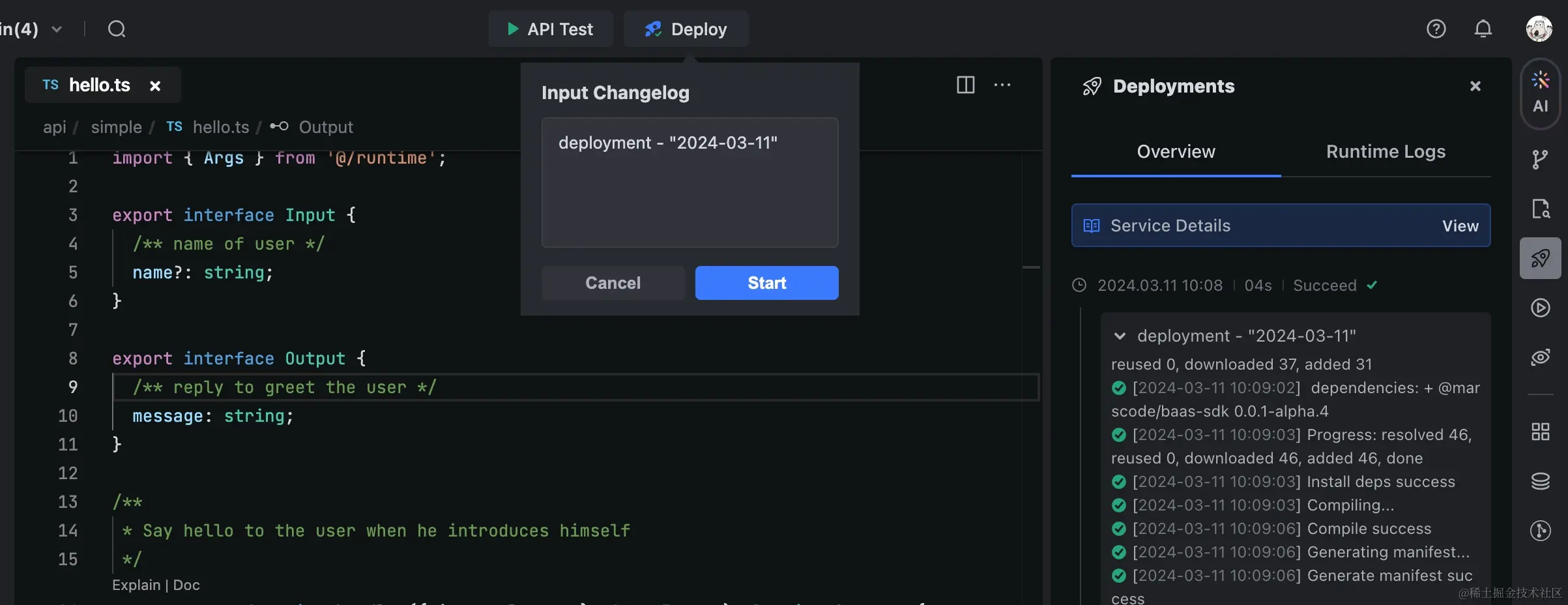Open the AI assistant panel
The height and width of the screenshot is (605, 1568).
(1540, 93)
